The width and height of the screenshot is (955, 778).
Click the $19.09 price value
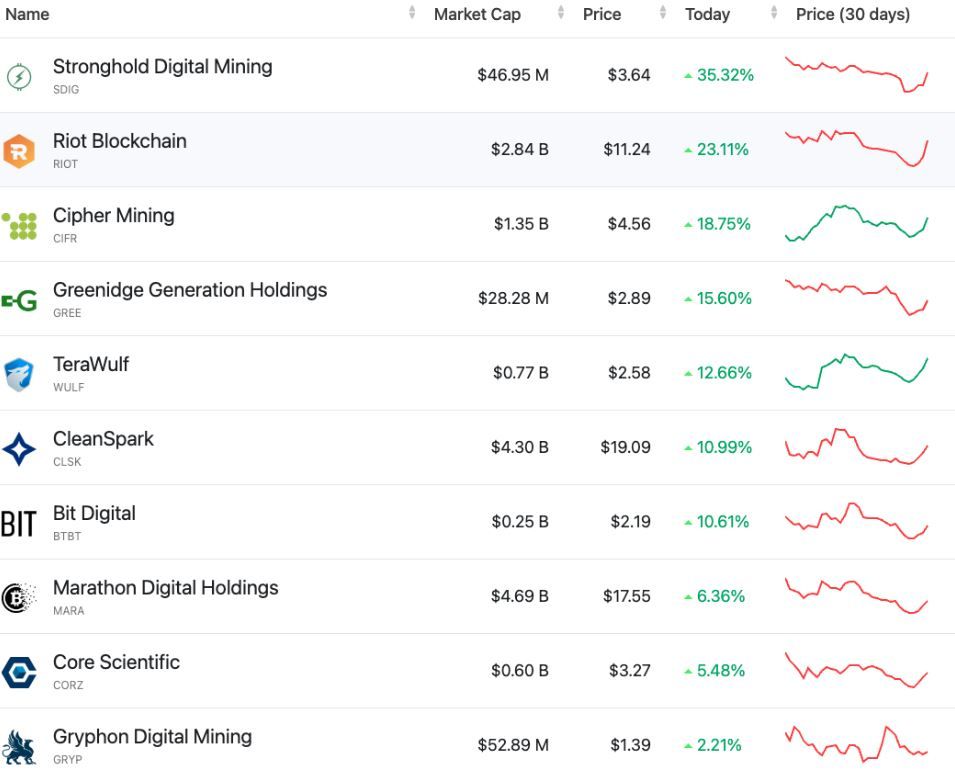[x=626, y=447]
